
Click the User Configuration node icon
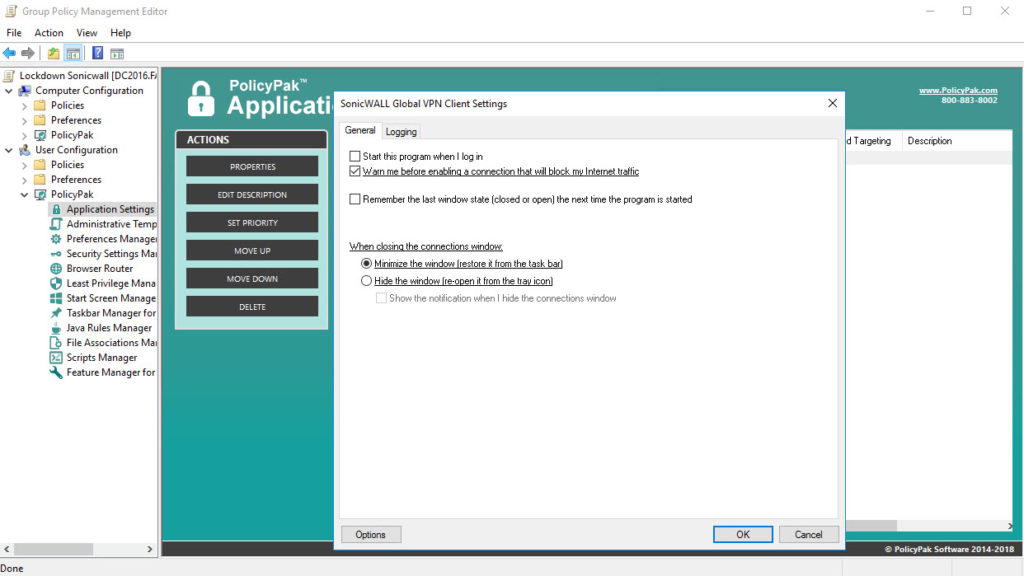[x=25, y=150]
